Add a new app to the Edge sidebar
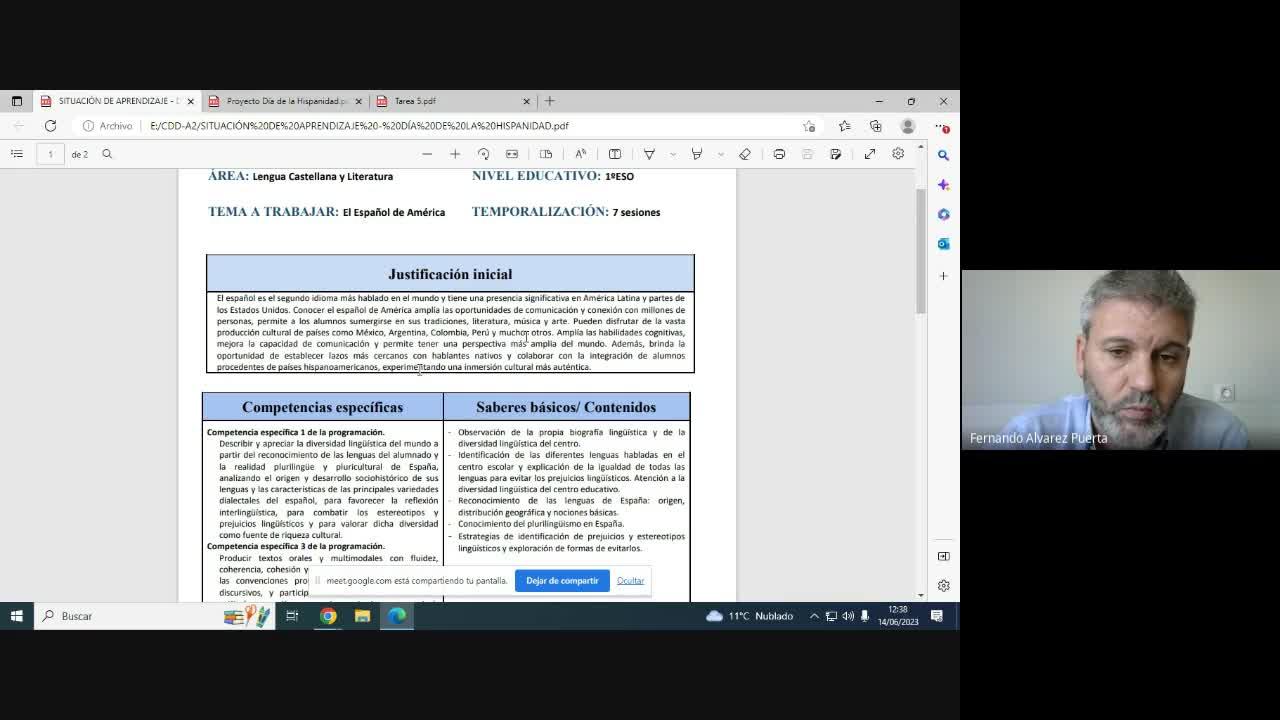This screenshot has width=1280, height=720. [943, 276]
